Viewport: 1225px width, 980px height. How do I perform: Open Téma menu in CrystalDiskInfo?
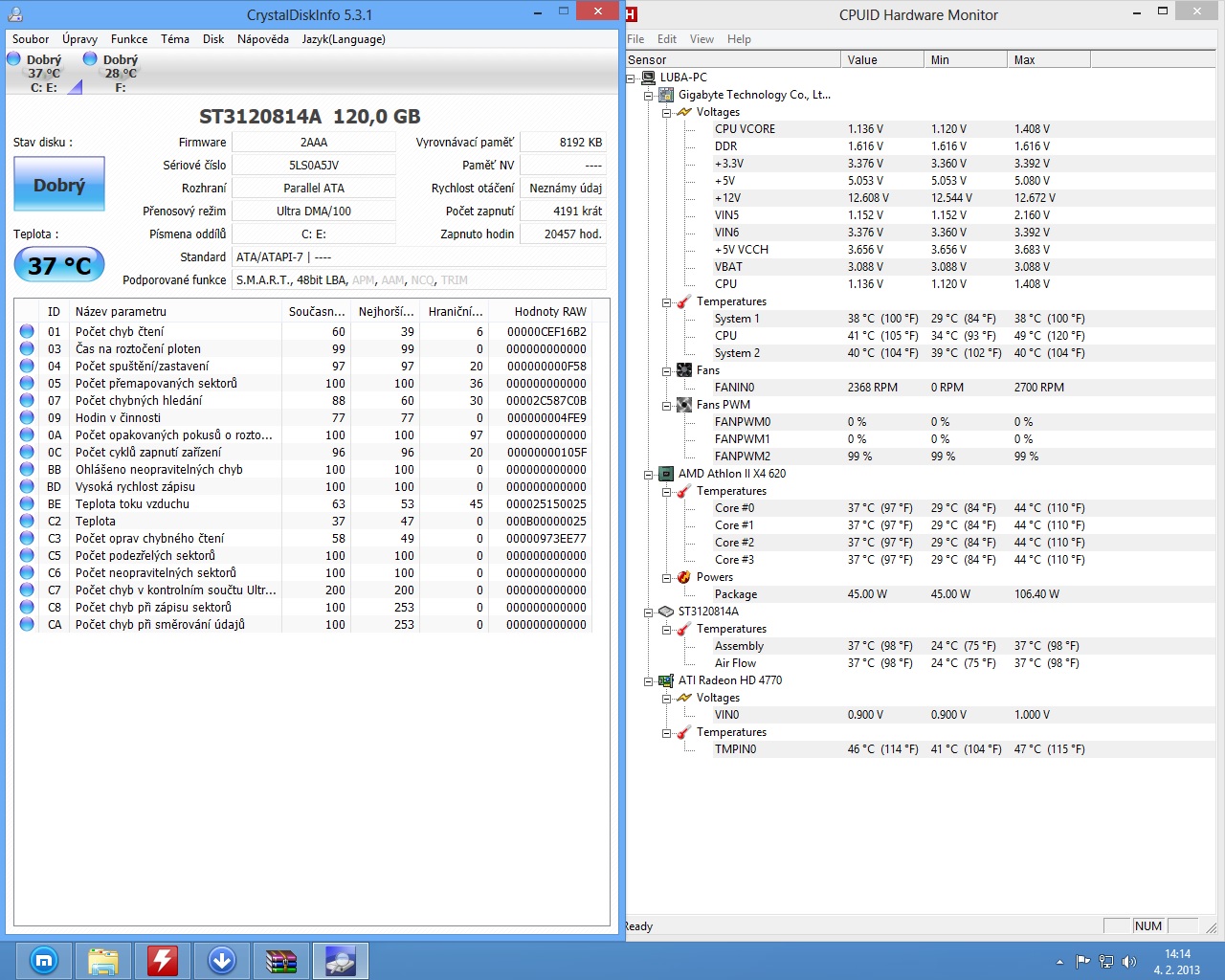point(175,39)
